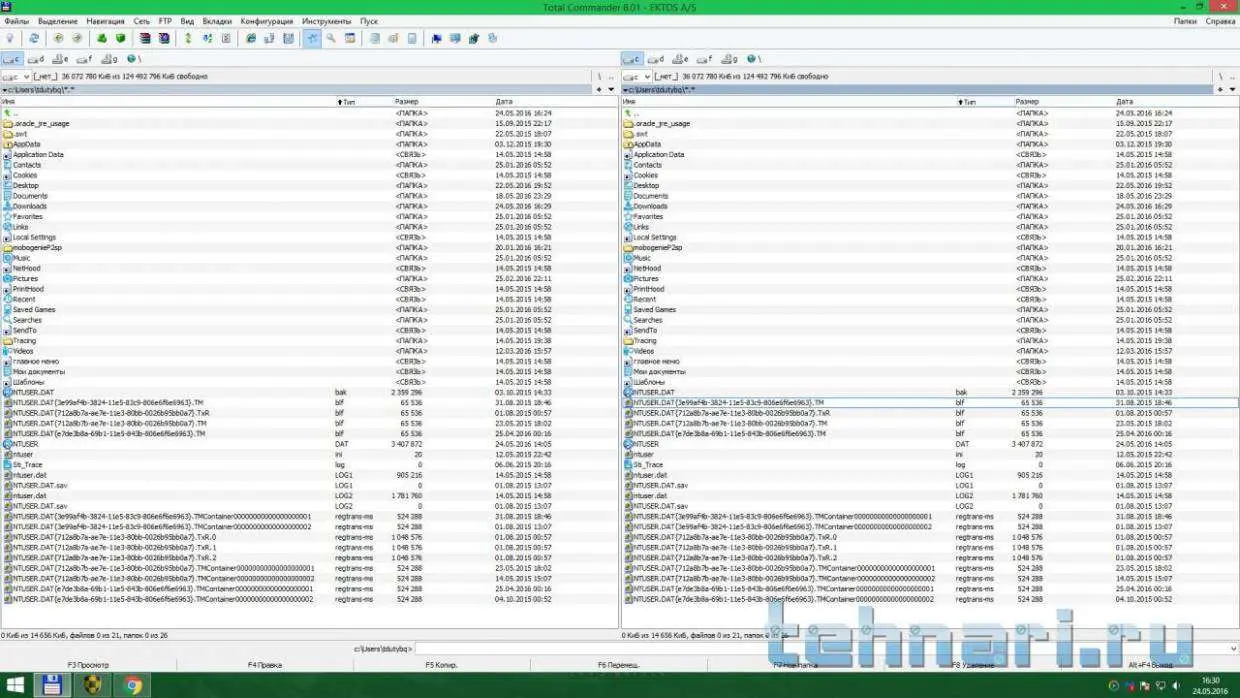Screen dimensions: 1240x698
Task: Go to root with left panel backslash button
Action: [x=600, y=76]
